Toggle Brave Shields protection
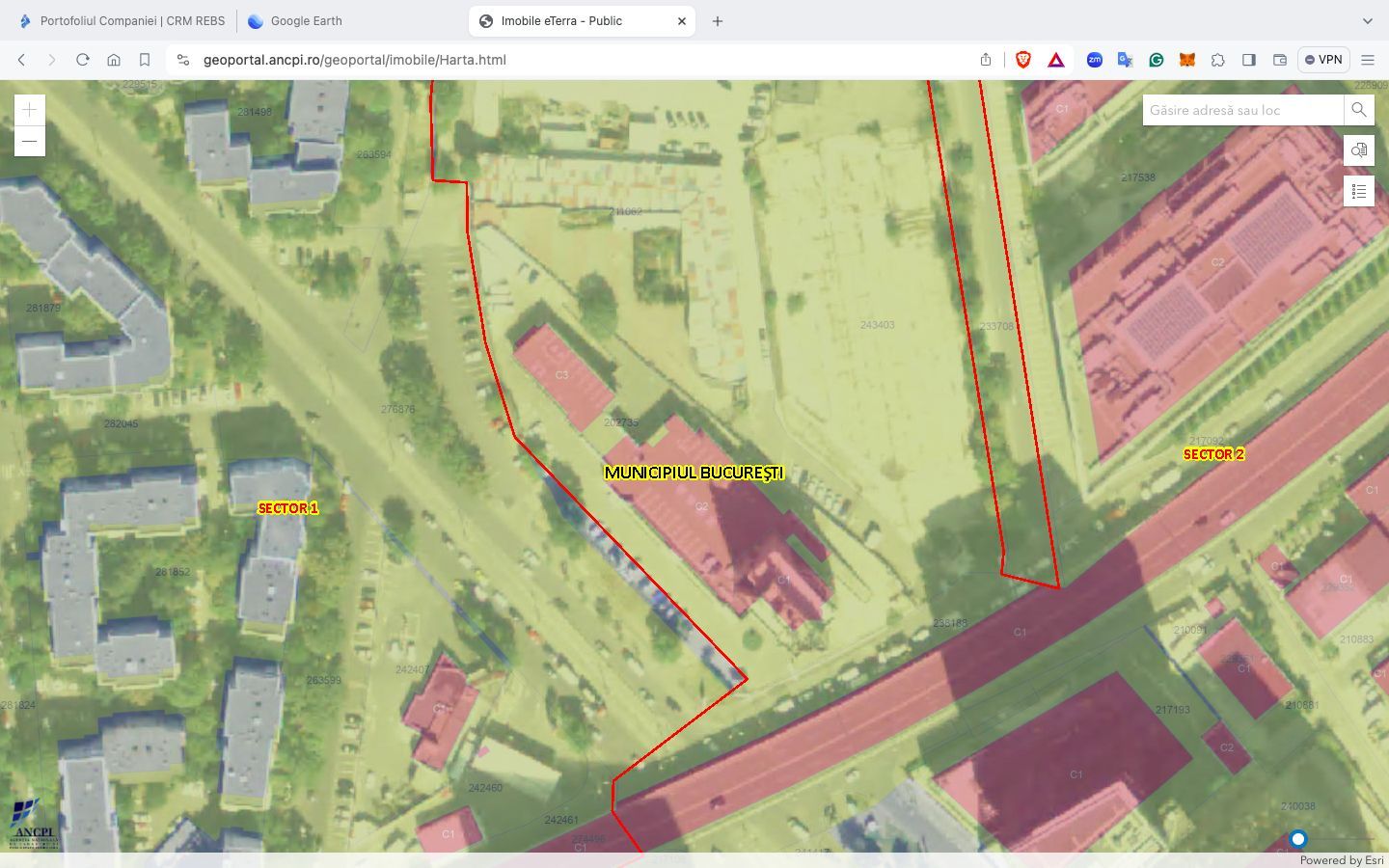Screen dimensions: 1389x868 coord(1024,60)
